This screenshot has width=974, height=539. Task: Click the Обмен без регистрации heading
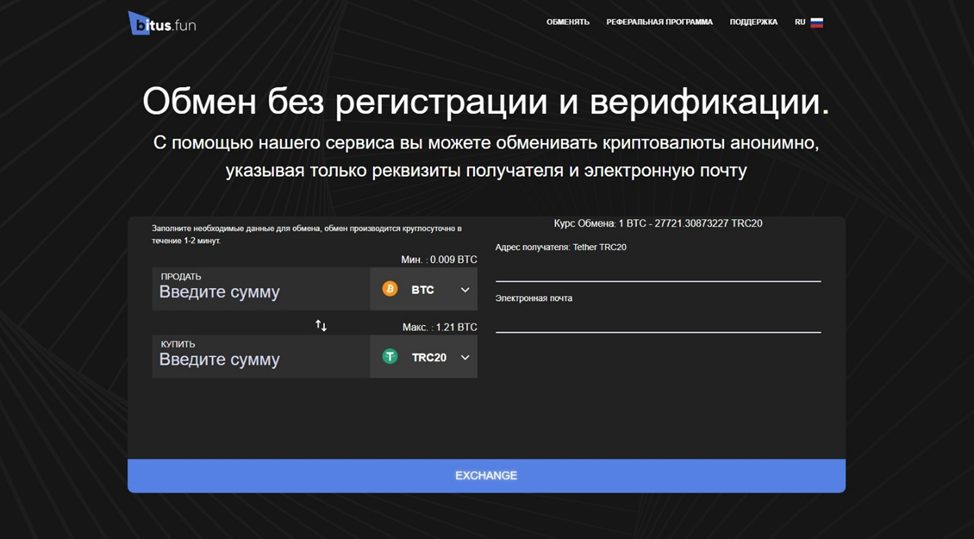486,101
